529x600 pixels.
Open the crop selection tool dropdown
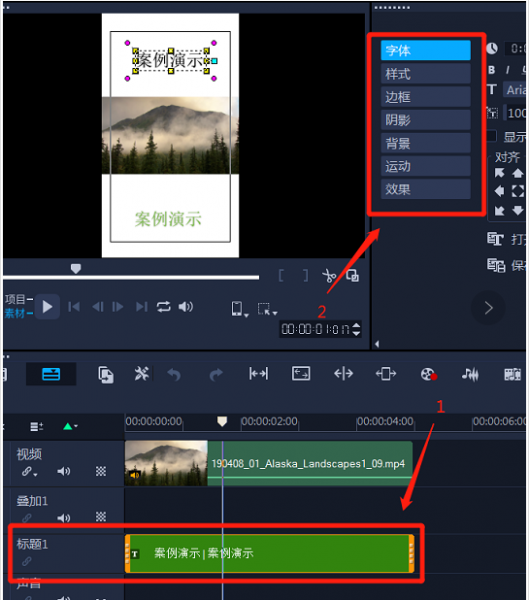267,309
